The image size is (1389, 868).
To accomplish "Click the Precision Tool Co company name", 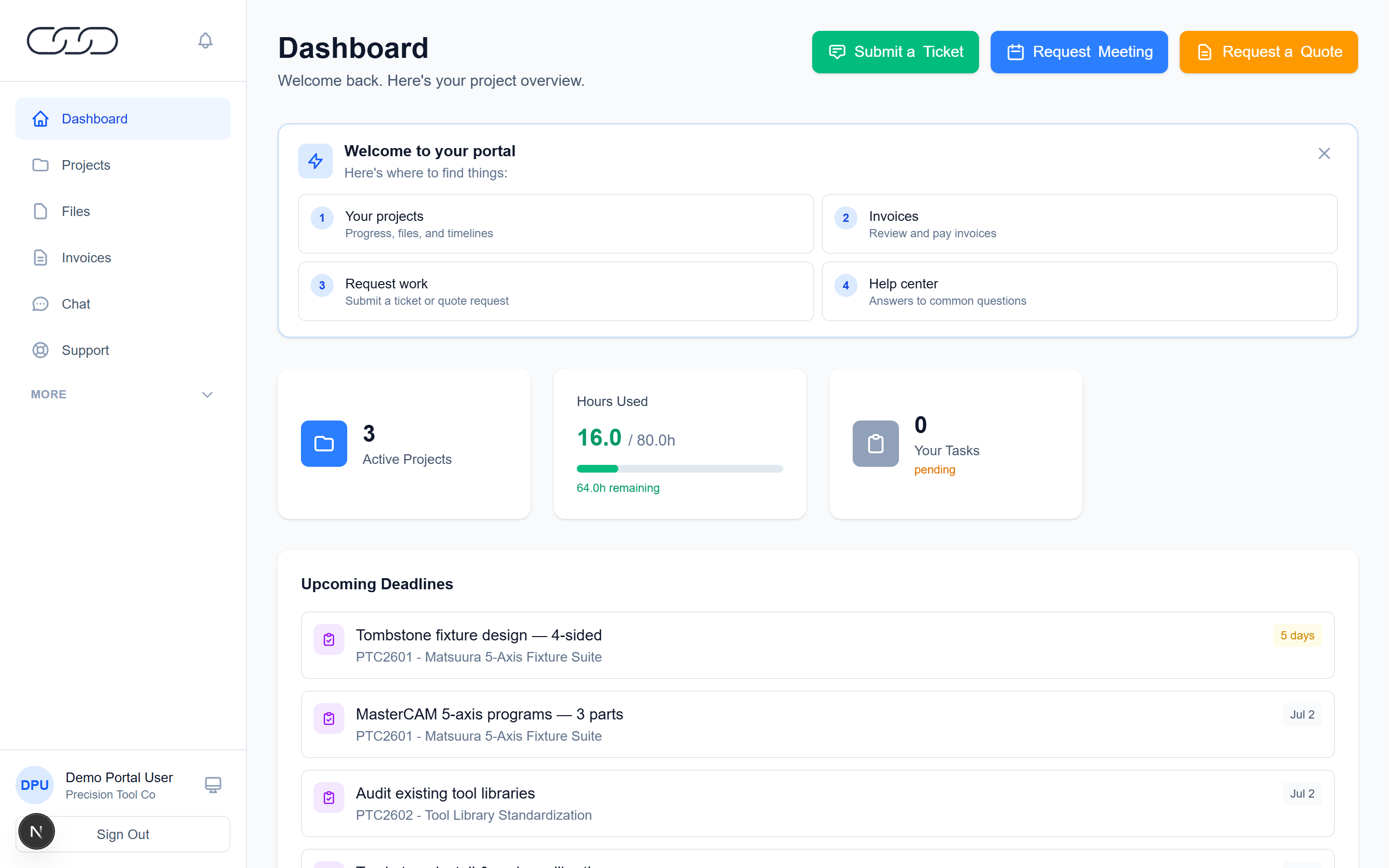I will point(110,795).
